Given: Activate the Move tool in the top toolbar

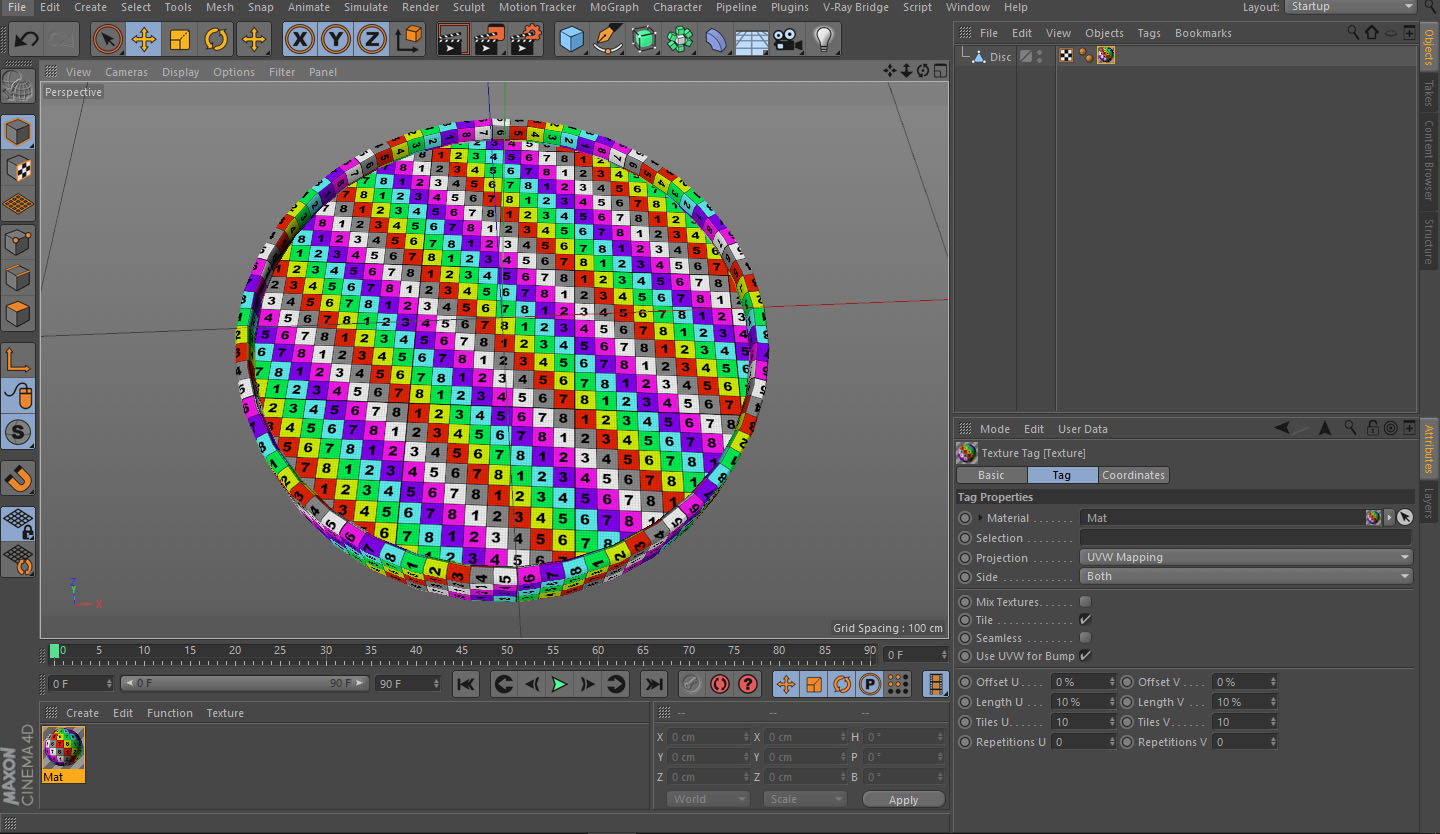Looking at the screenshot, I should point(144,40).
